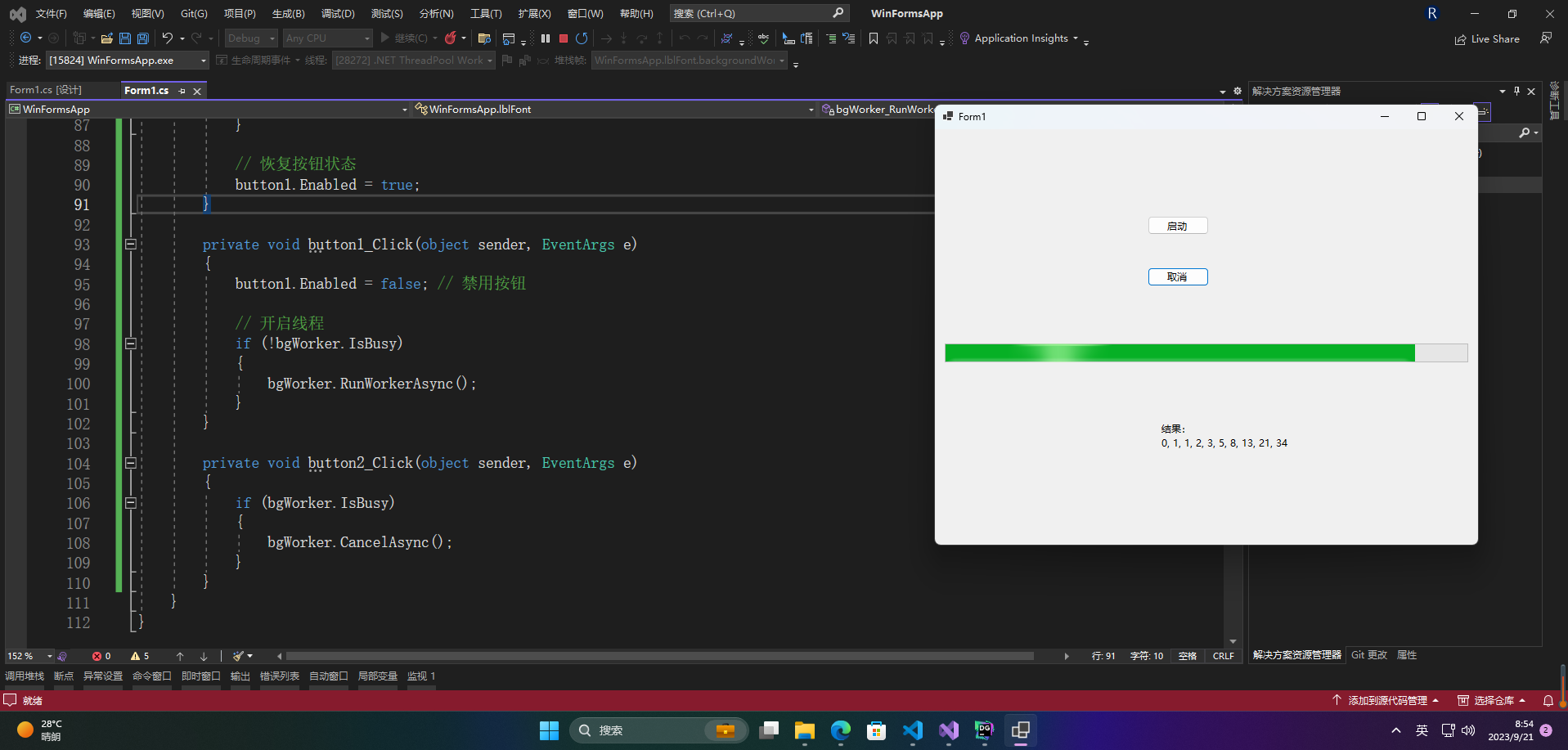This screenshot has width=1568, height=750.
Task: Save current file with the floppy icon
Action: (x=125, y=38)
